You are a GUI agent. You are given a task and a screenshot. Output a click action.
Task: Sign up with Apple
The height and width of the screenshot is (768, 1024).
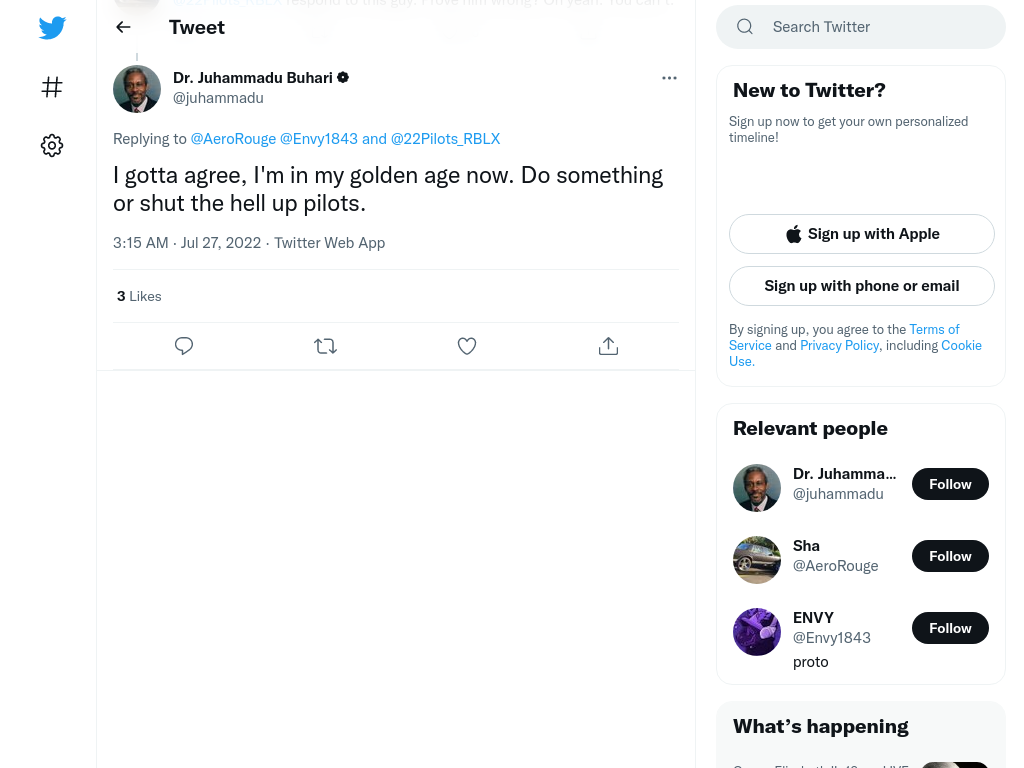tap(861, 234)
